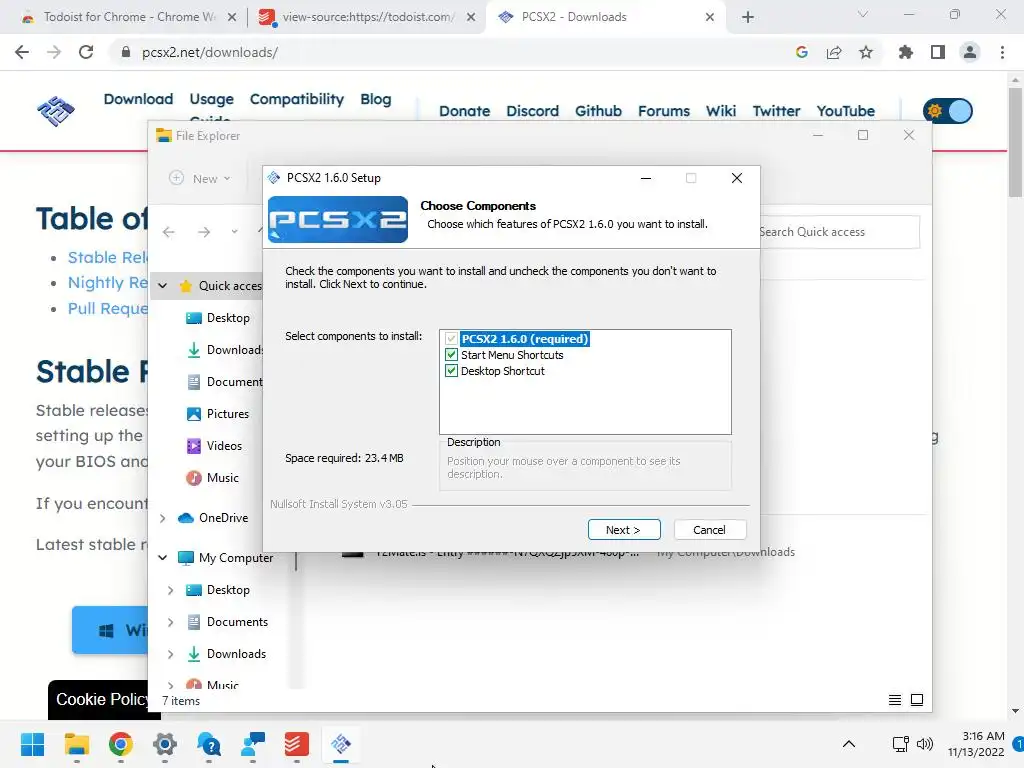Screen dimensions: 1024x768
Task: Switch File Explorer to large icons view
Action: [917, 700]
